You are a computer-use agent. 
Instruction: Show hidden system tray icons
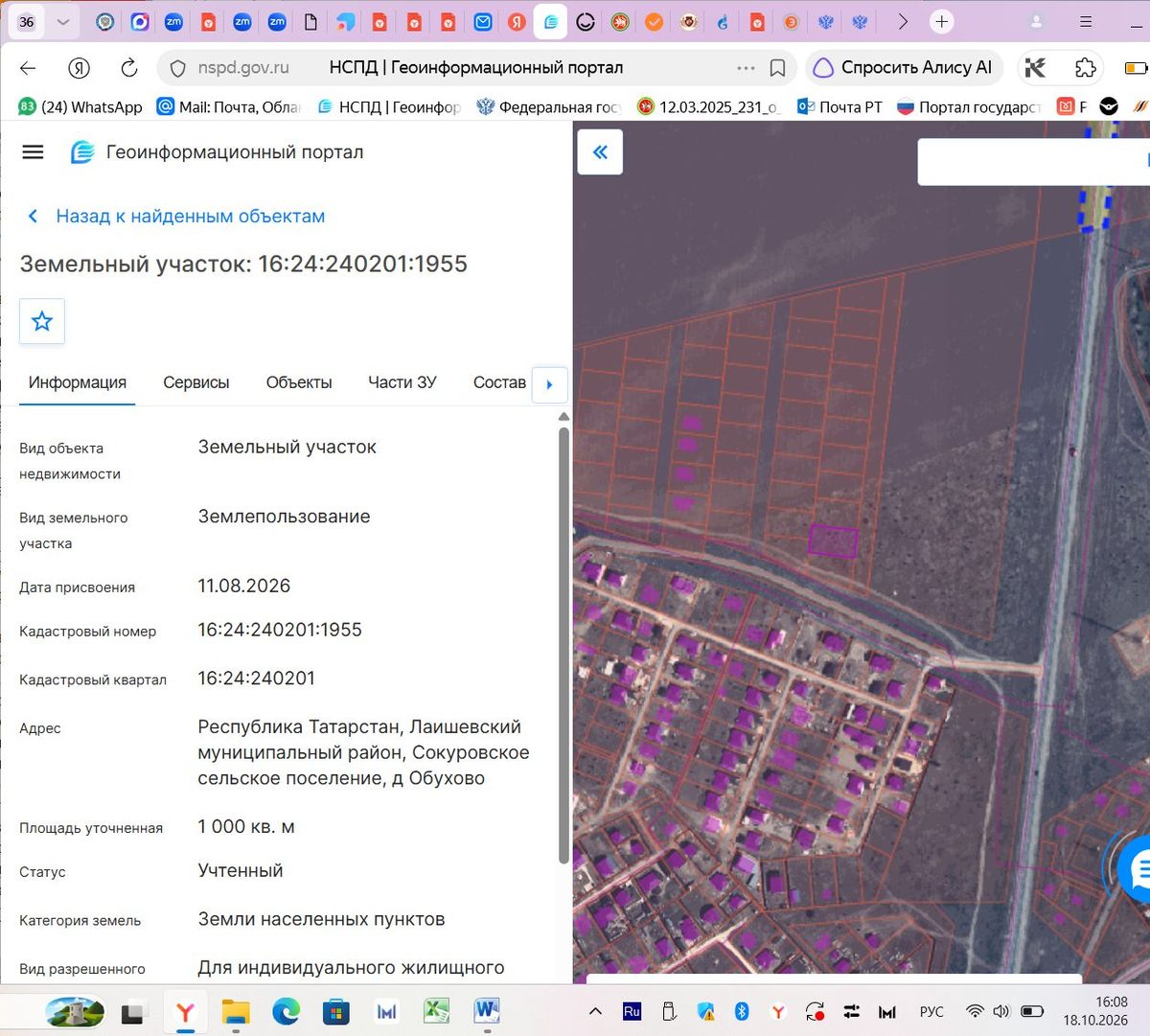[595, 1011]
